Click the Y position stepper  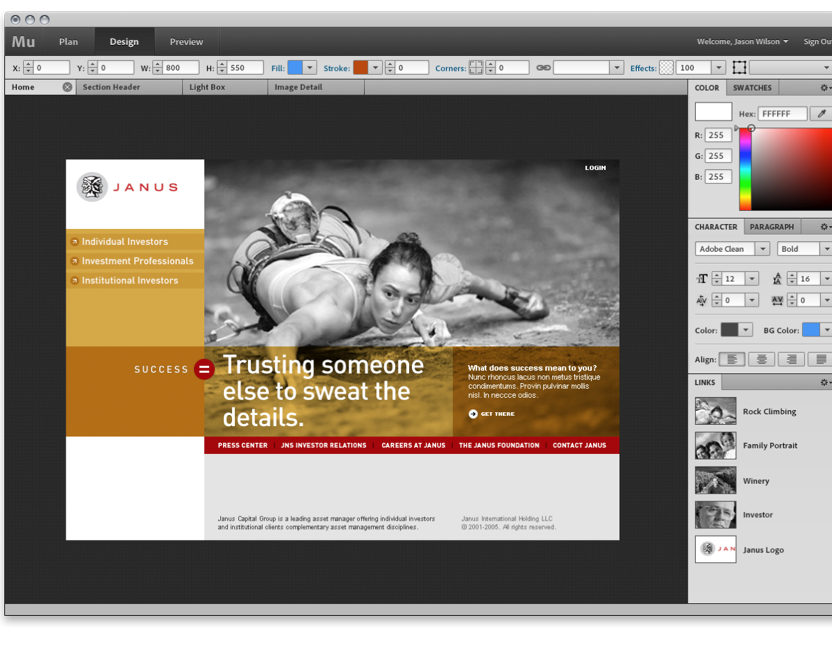92,67
